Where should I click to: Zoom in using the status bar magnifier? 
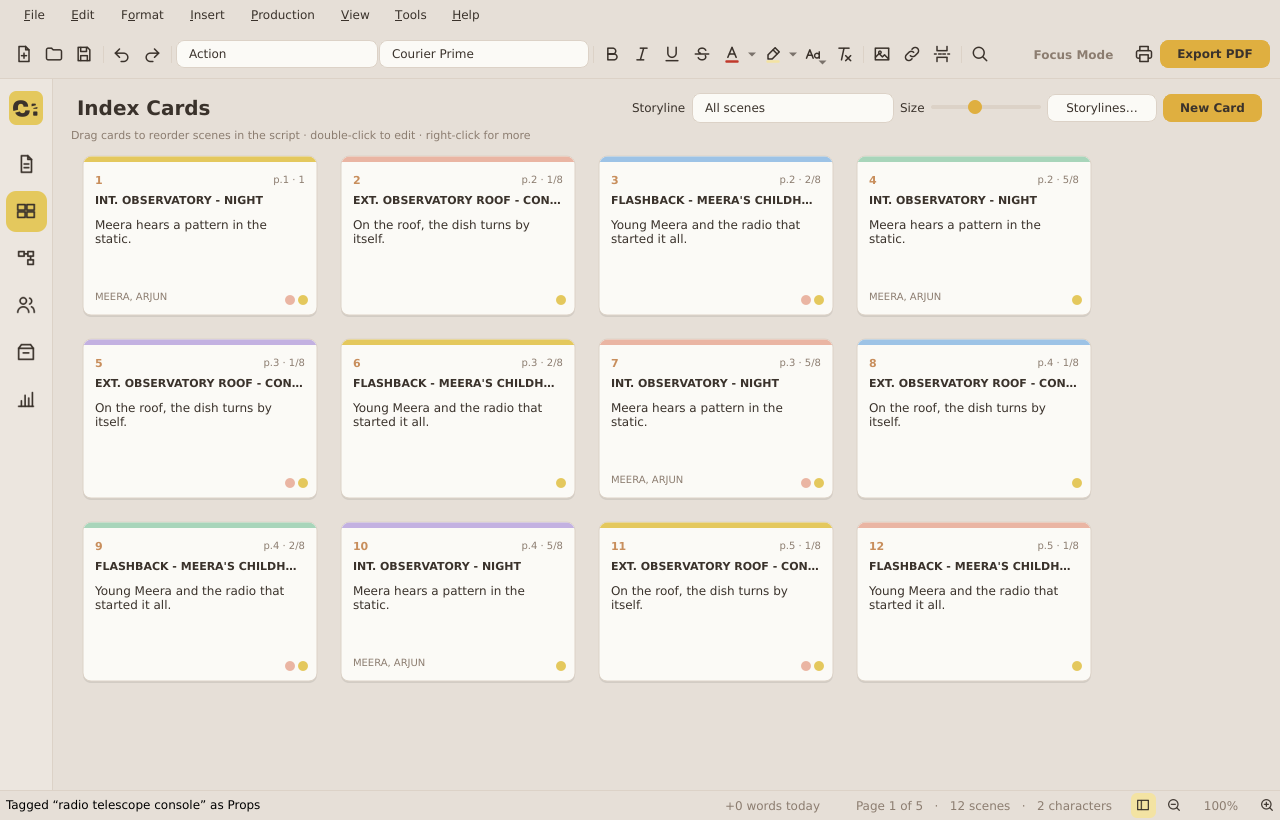1267,805
